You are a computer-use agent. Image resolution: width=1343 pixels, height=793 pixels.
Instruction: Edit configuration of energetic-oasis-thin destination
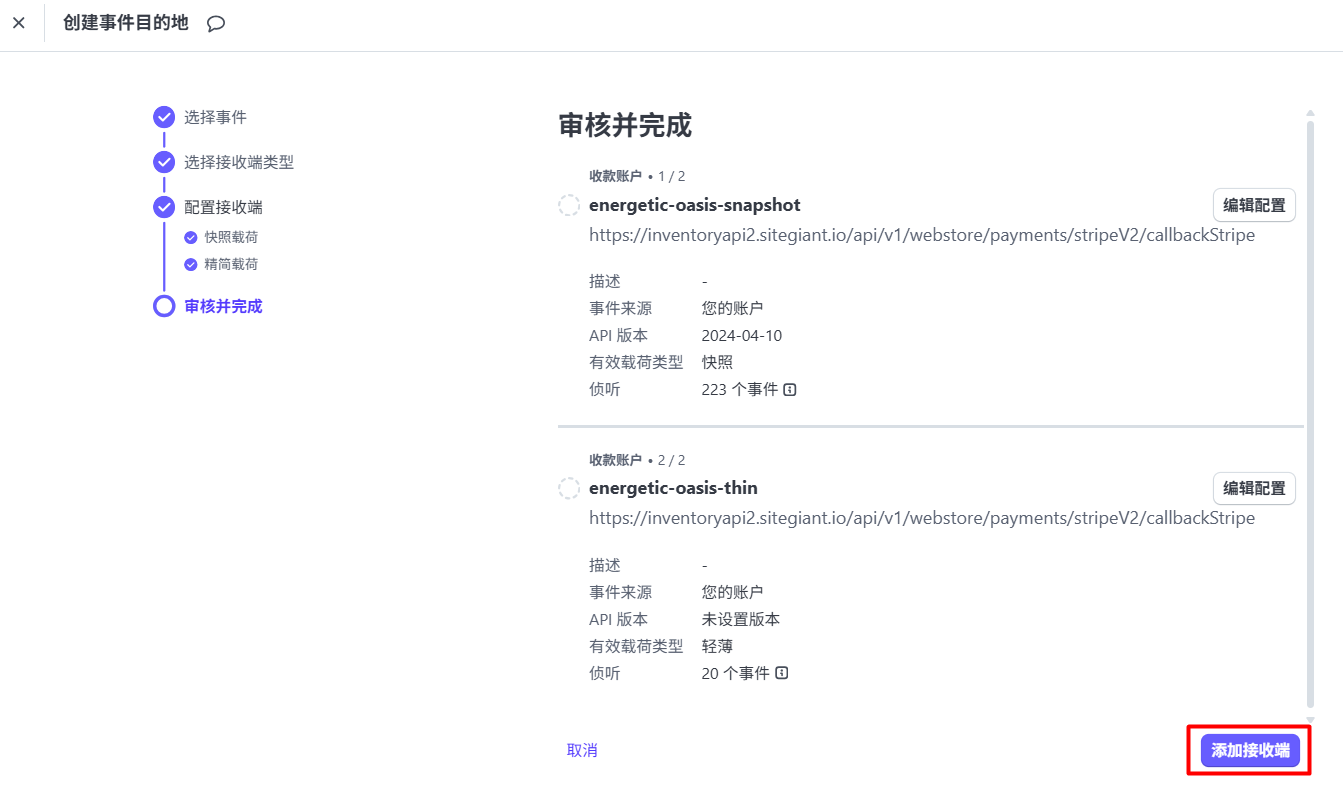1254,489
